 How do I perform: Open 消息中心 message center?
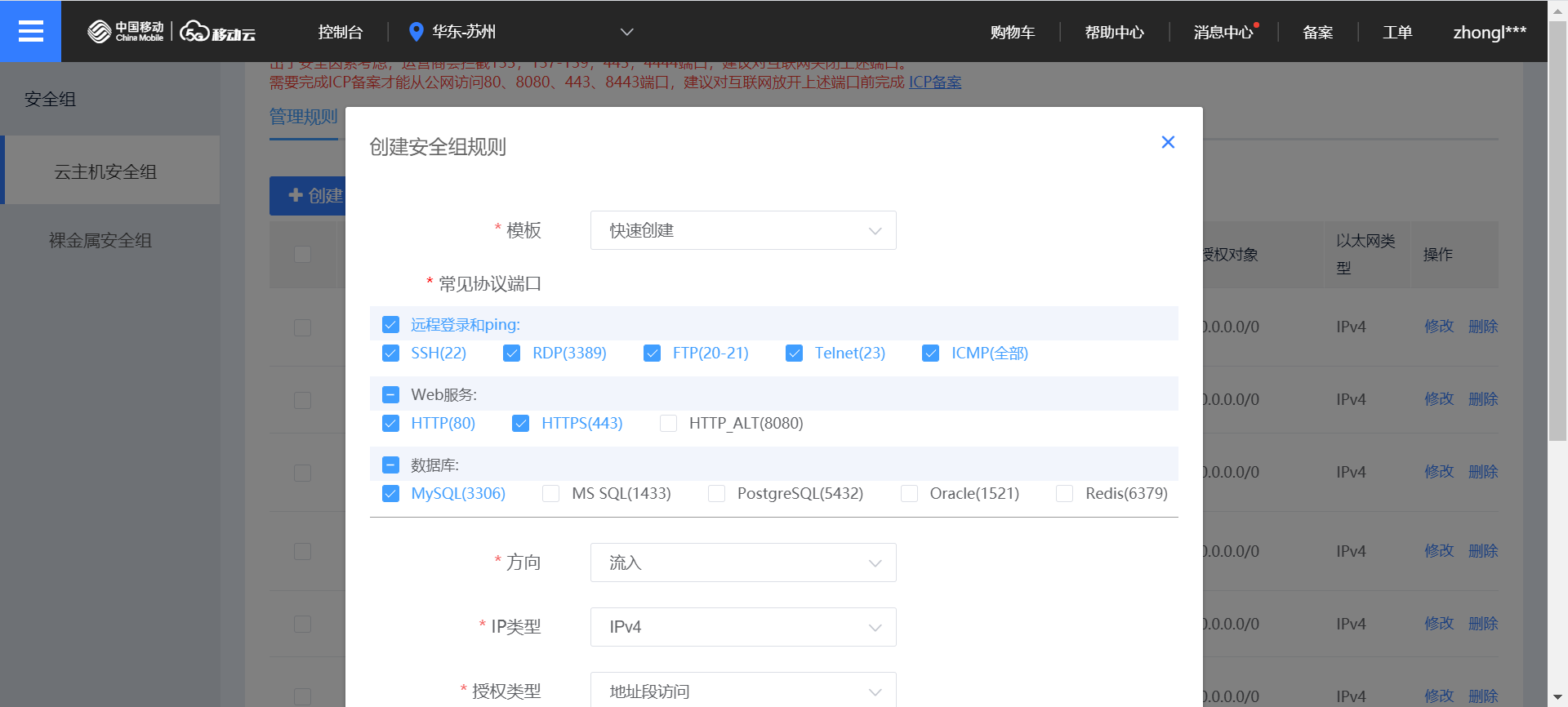(1223, 32)
